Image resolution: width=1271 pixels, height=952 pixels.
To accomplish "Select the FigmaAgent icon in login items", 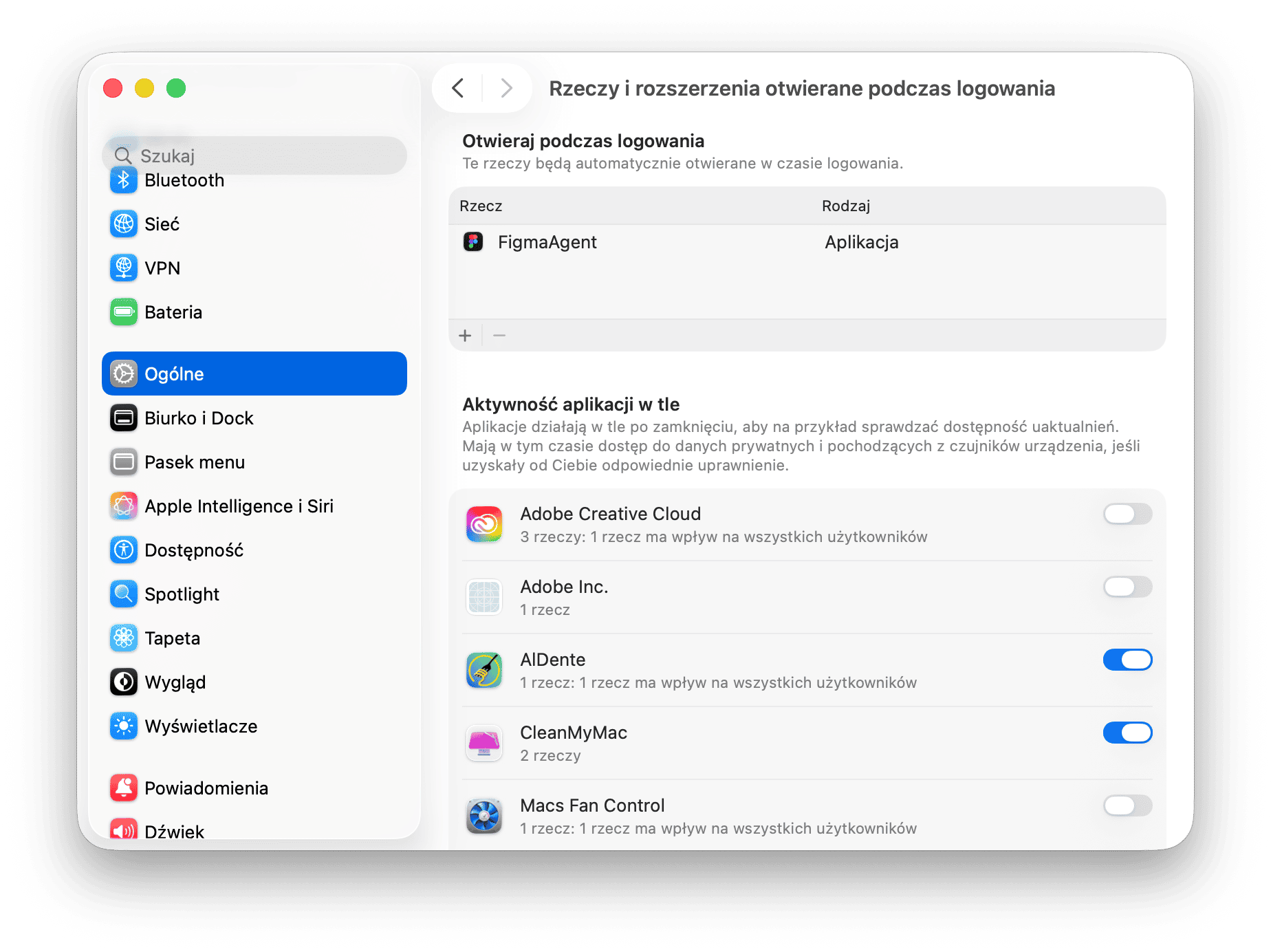I will tap(473, 242).
